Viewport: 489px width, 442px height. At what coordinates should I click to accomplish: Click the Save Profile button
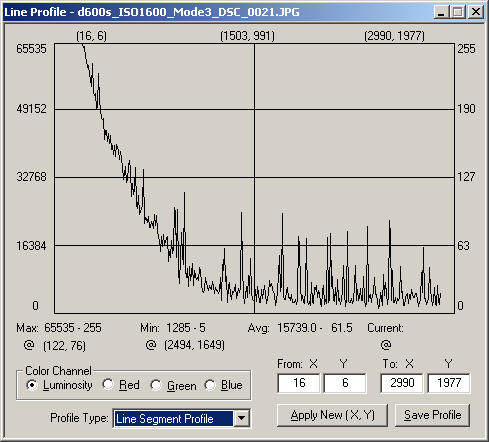click(x=432, y=415)
